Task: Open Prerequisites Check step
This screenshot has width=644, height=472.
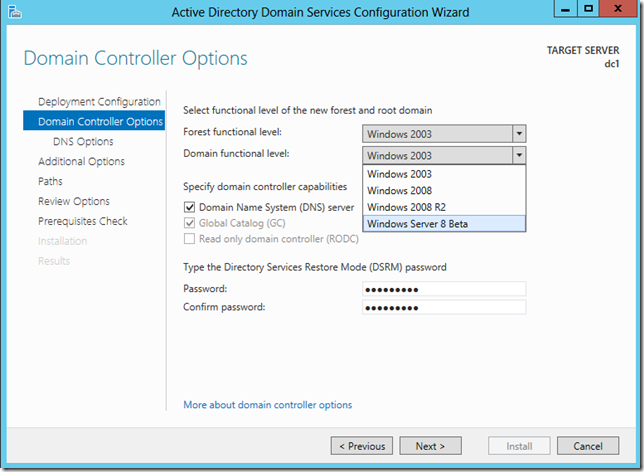Action: (x=83, y=221)
